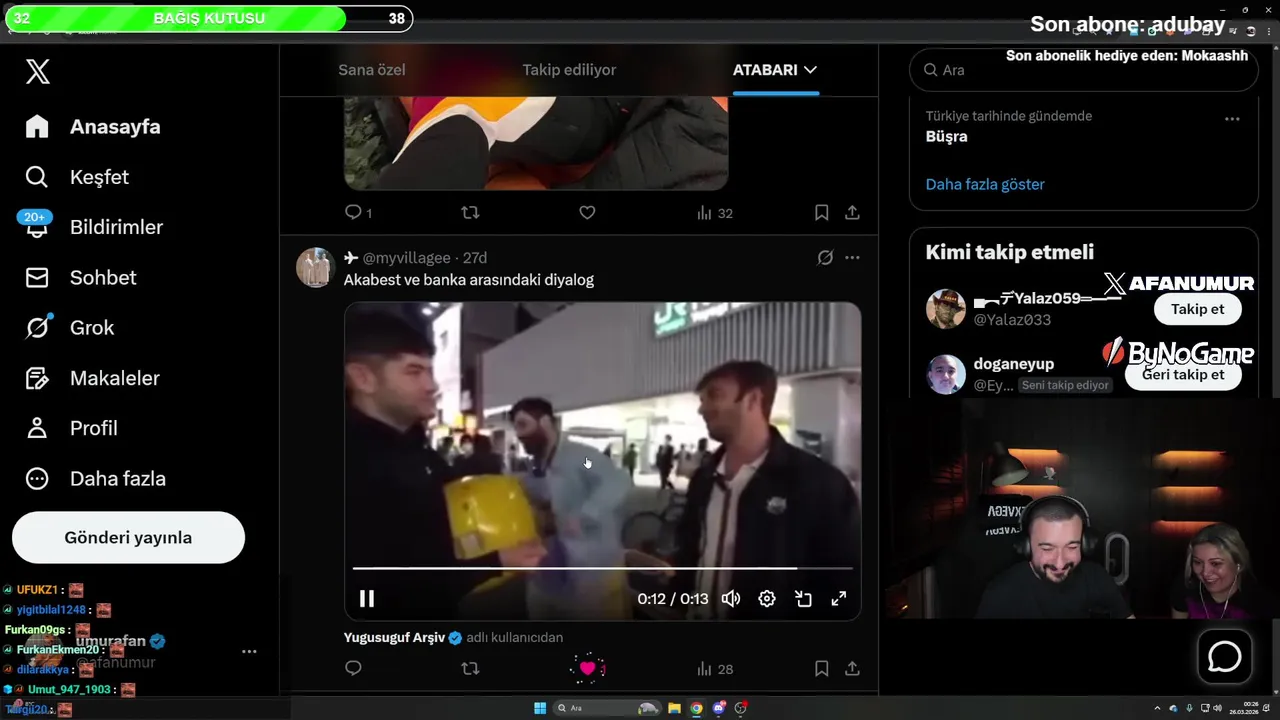Open Yalaz059 profile avatar
This screenshot has height=720, width=1280.
[945, 309]
